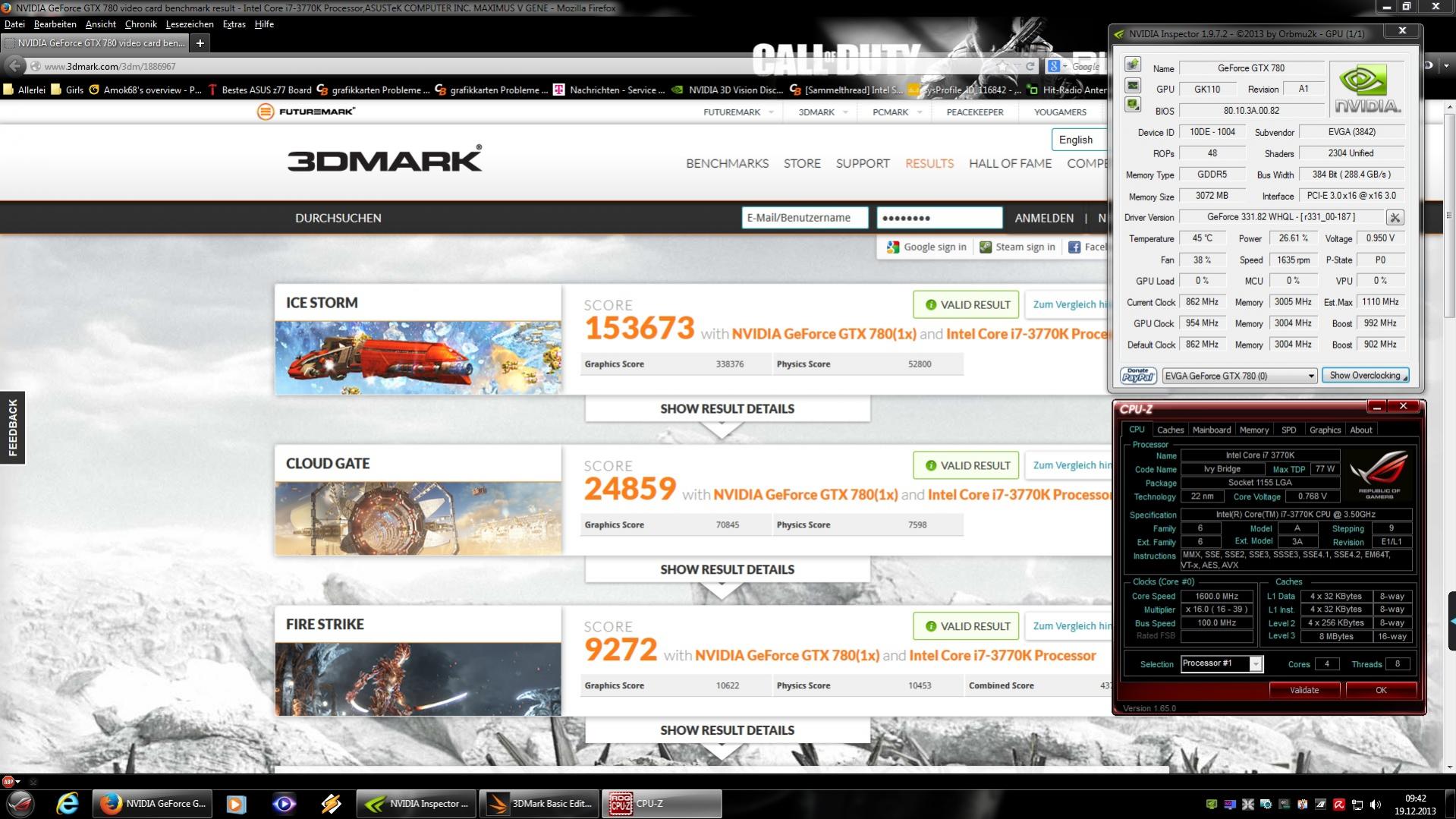Viewport: 1456px width, 819px height.
Task: Expand Fire Strike SHOW RESULT DETAILS
Action: (727, 730)
